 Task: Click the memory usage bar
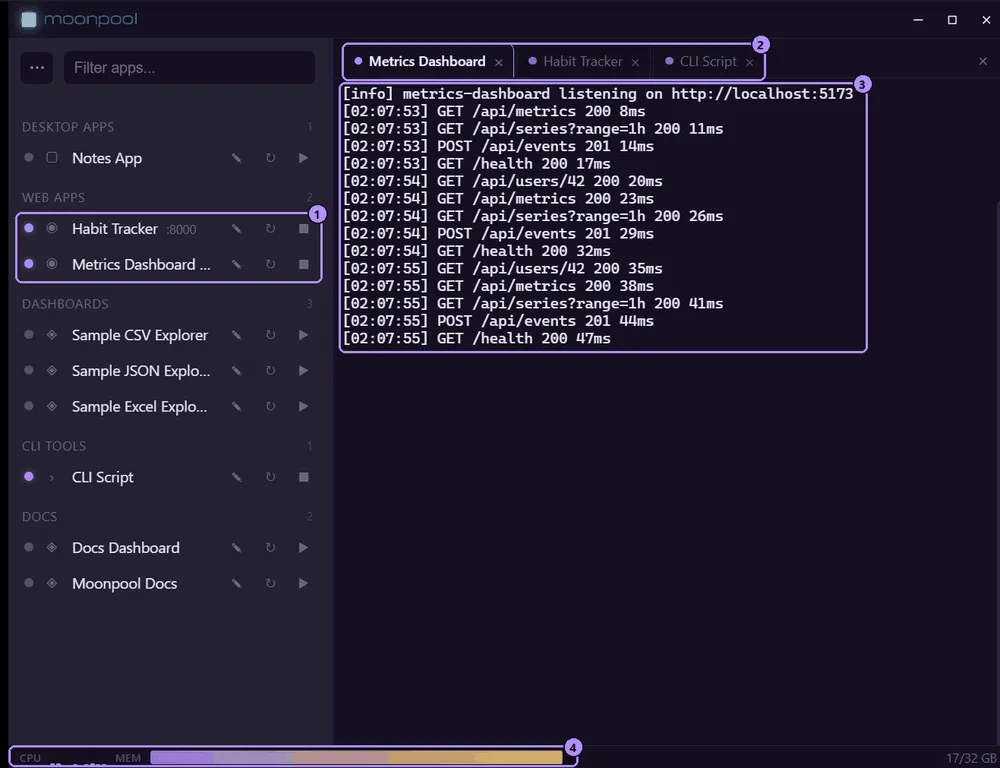tap(357, 758)
